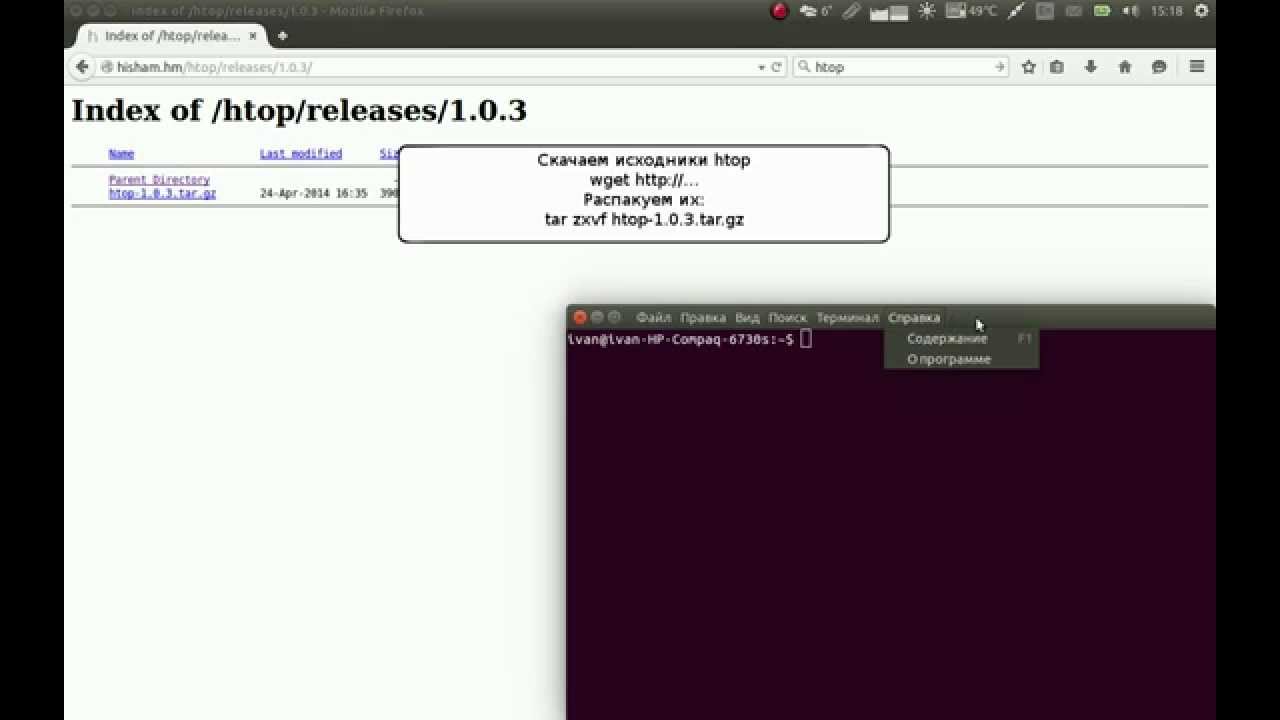Open terminal Терминал menu
1280x720 pixels.
click(847, 318)
